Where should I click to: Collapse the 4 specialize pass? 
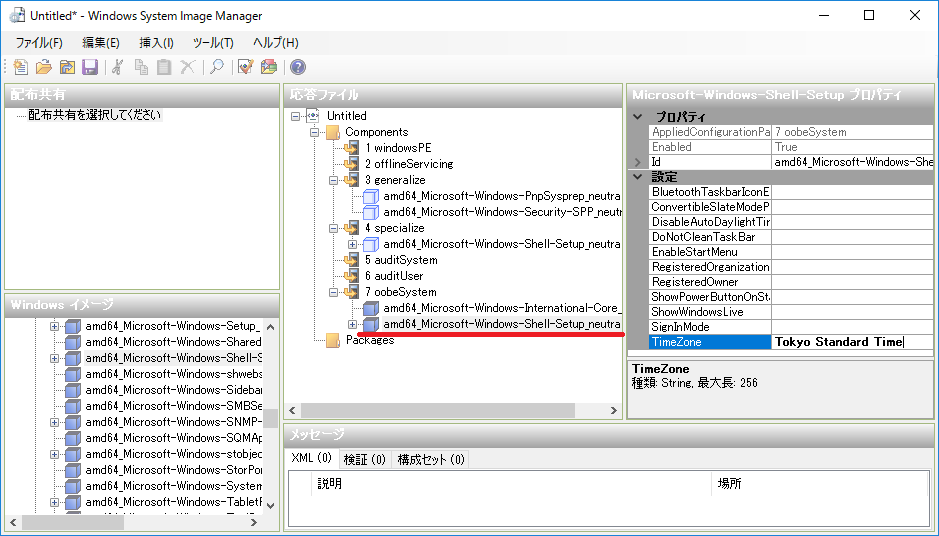tap(334, 228)
